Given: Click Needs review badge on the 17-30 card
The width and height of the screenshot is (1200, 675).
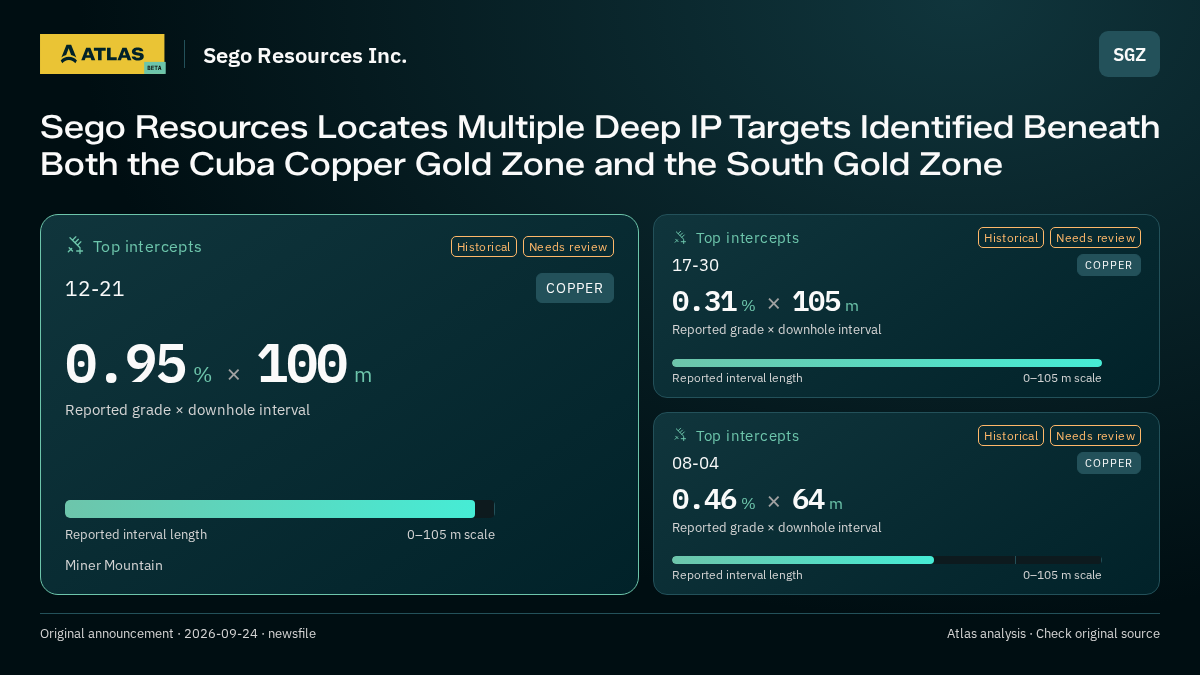Looking at the screenshot, I should 1095,238.
